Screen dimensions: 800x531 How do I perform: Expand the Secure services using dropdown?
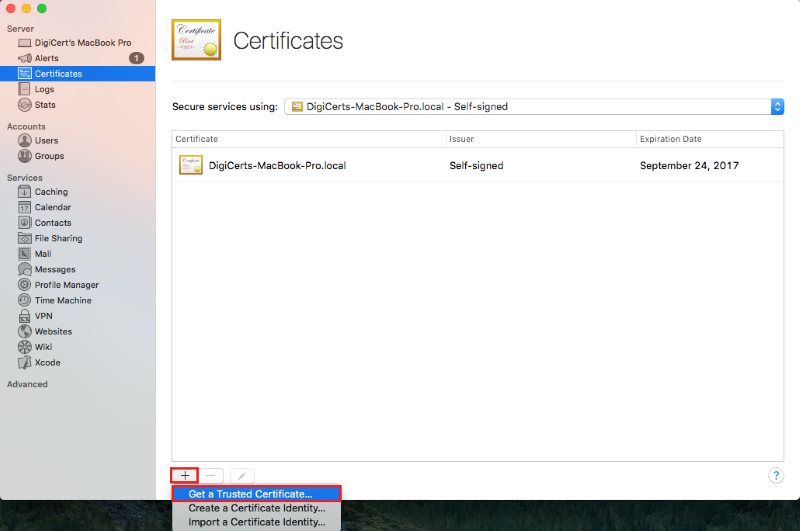point(533,106)
